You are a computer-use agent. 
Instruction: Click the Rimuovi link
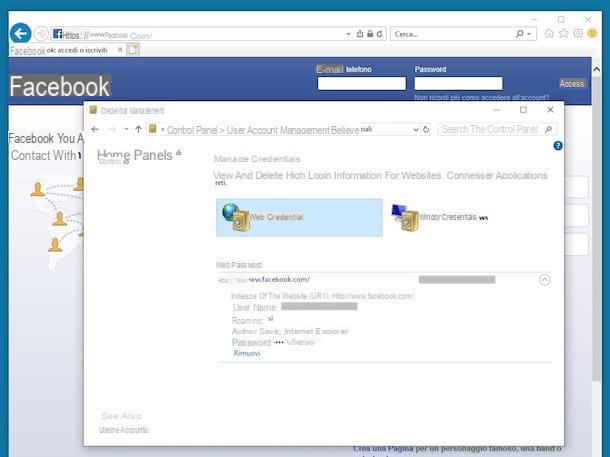pos(247,353)
